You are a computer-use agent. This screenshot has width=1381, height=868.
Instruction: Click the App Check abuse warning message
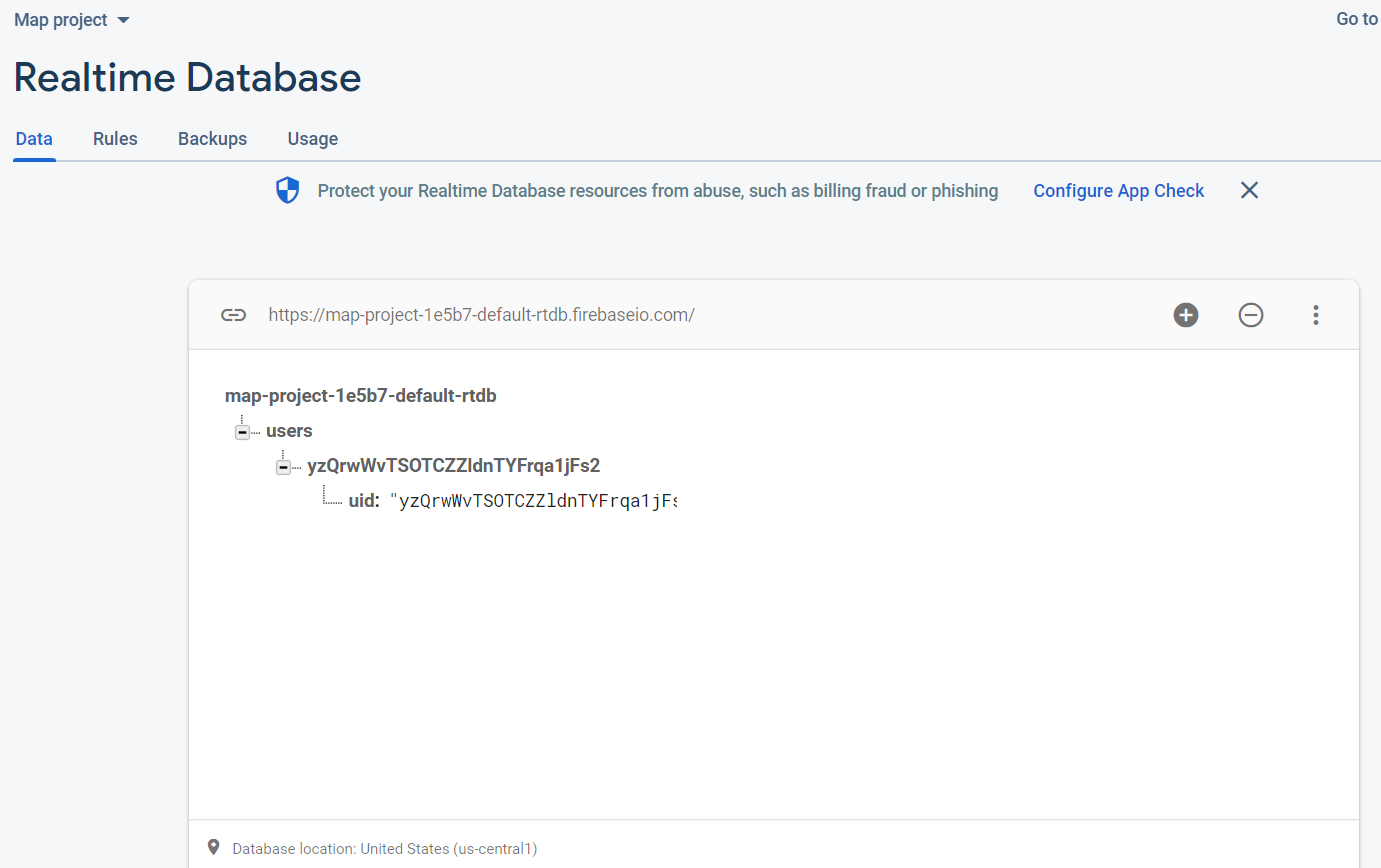click(x=658, y=191)
